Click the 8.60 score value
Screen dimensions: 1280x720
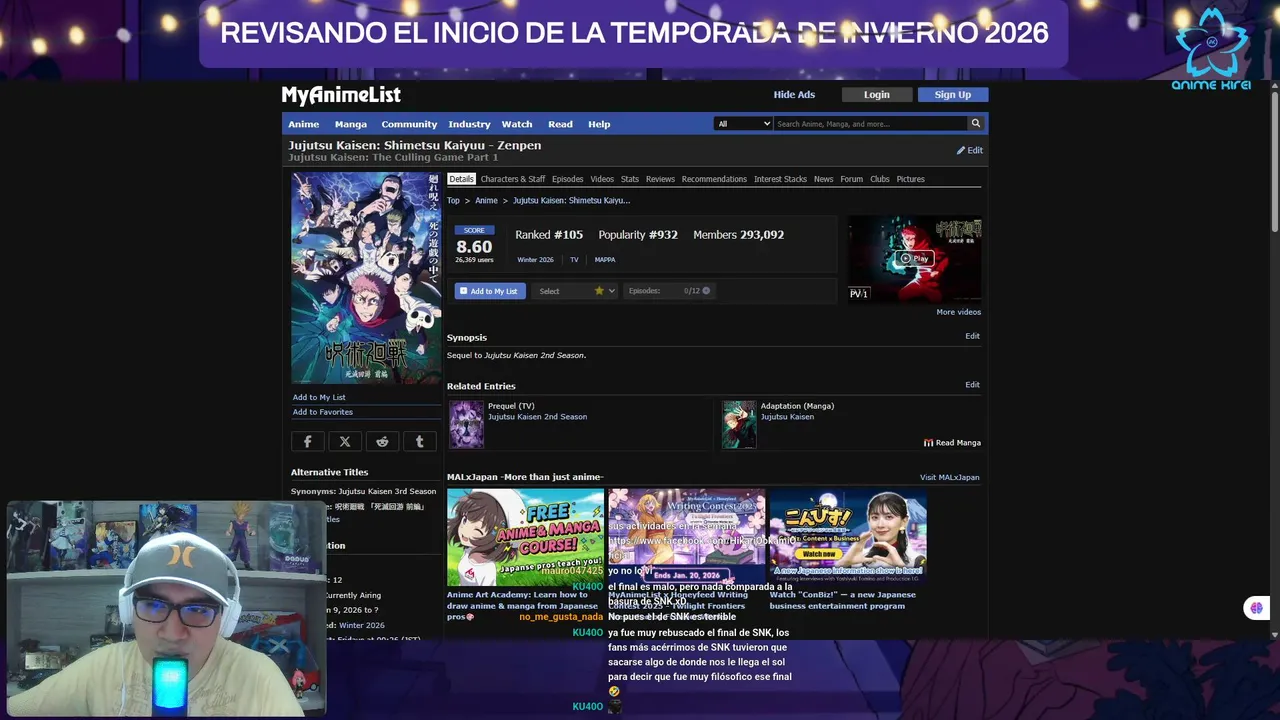474,247
